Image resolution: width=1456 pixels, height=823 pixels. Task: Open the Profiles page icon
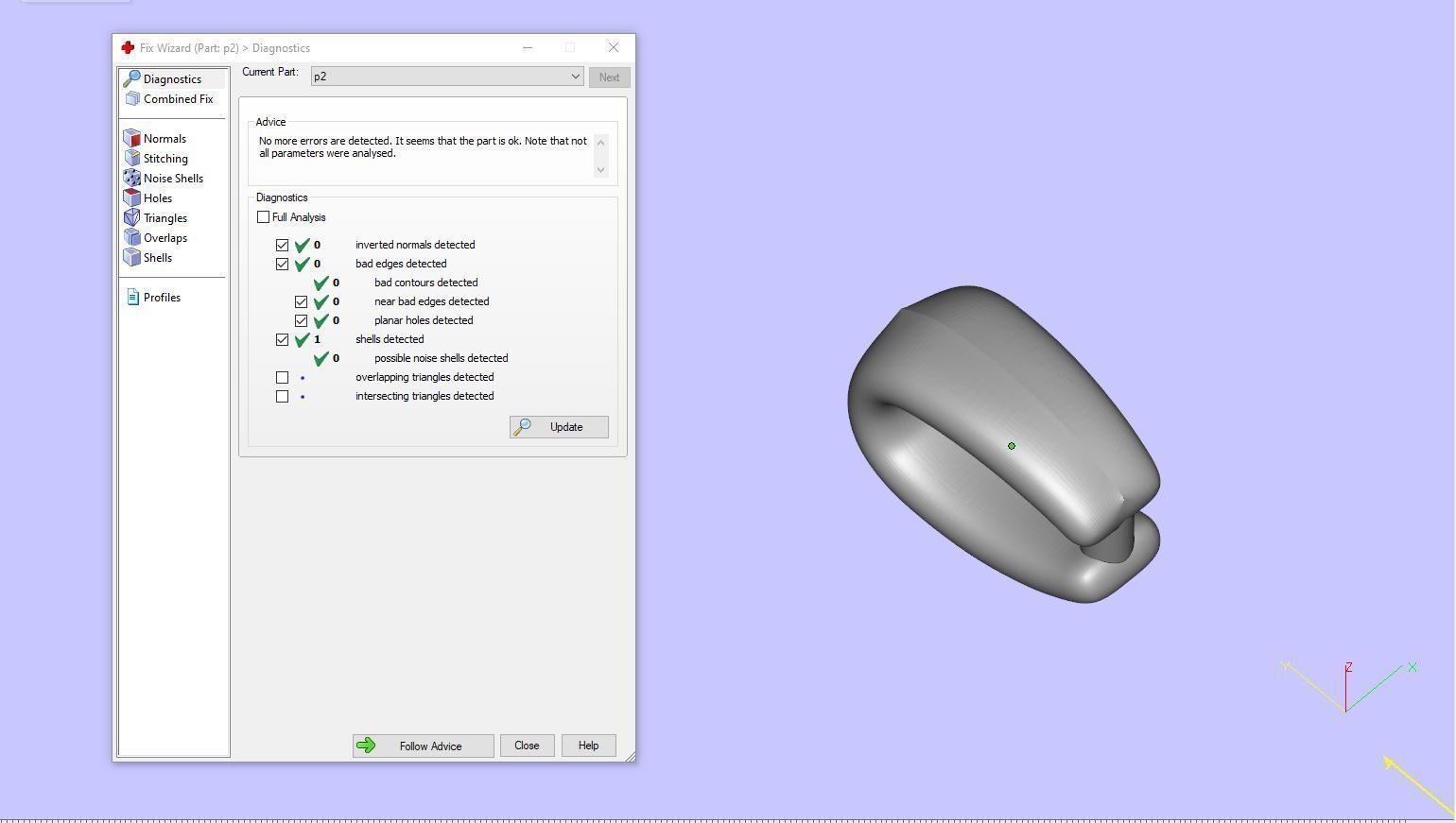(x=132, y=297)
